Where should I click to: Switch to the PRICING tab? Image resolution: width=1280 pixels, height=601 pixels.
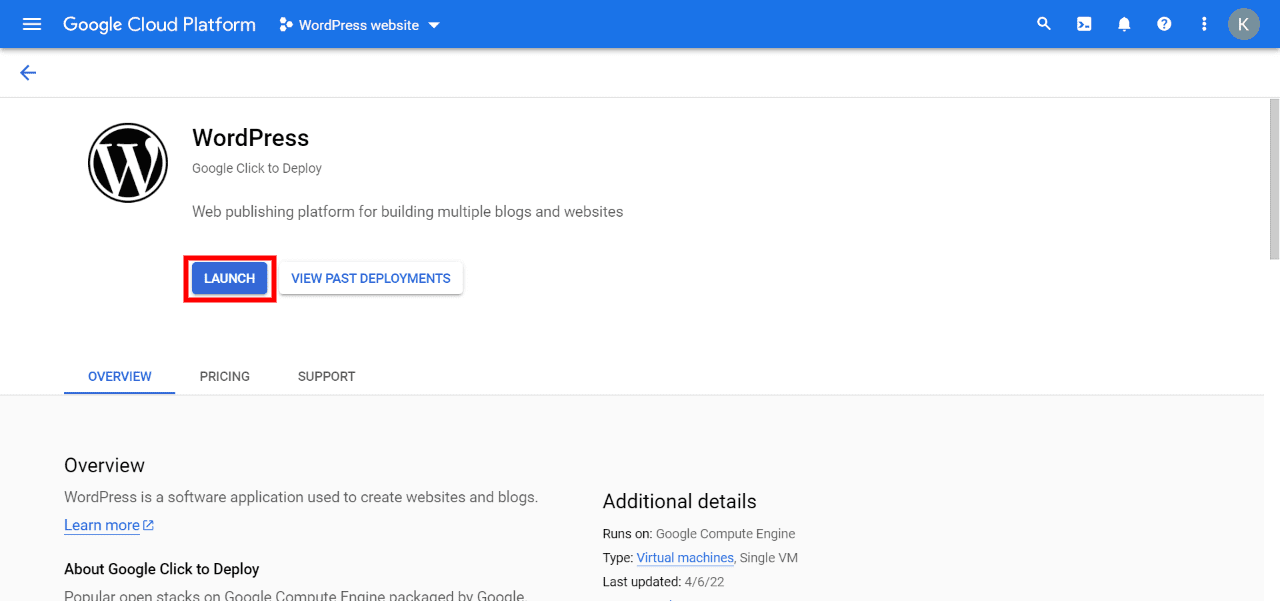point(224,376)
